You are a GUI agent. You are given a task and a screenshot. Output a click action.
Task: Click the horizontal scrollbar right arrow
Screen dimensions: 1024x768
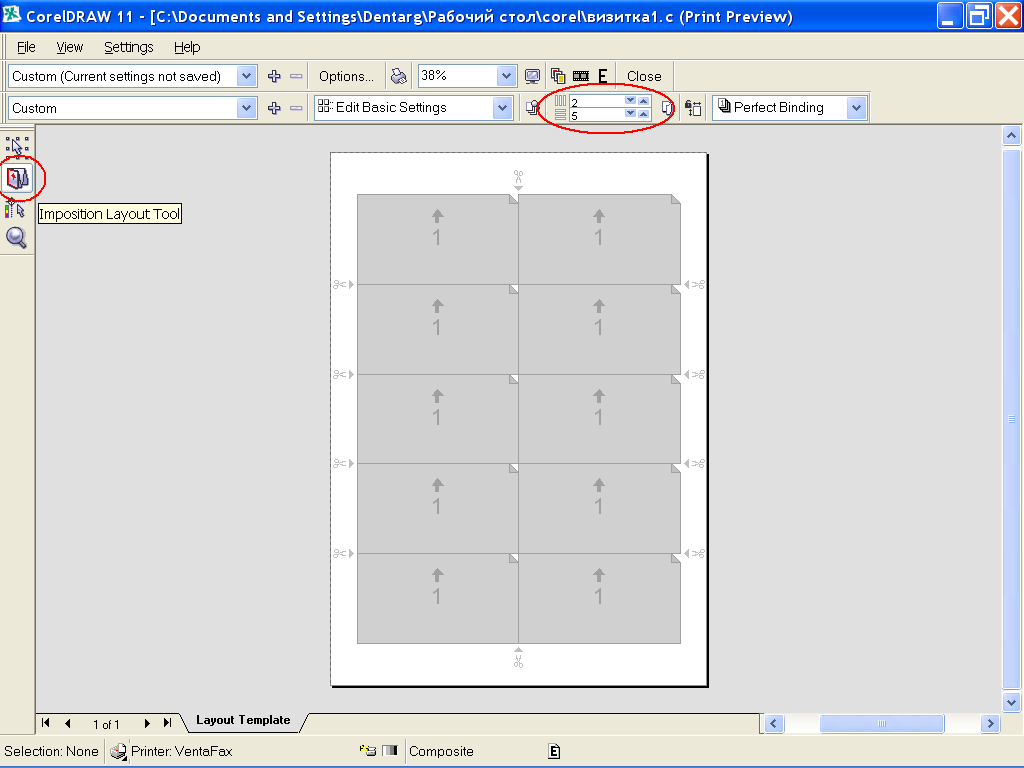pyautogui.click(x=990, y=724)
